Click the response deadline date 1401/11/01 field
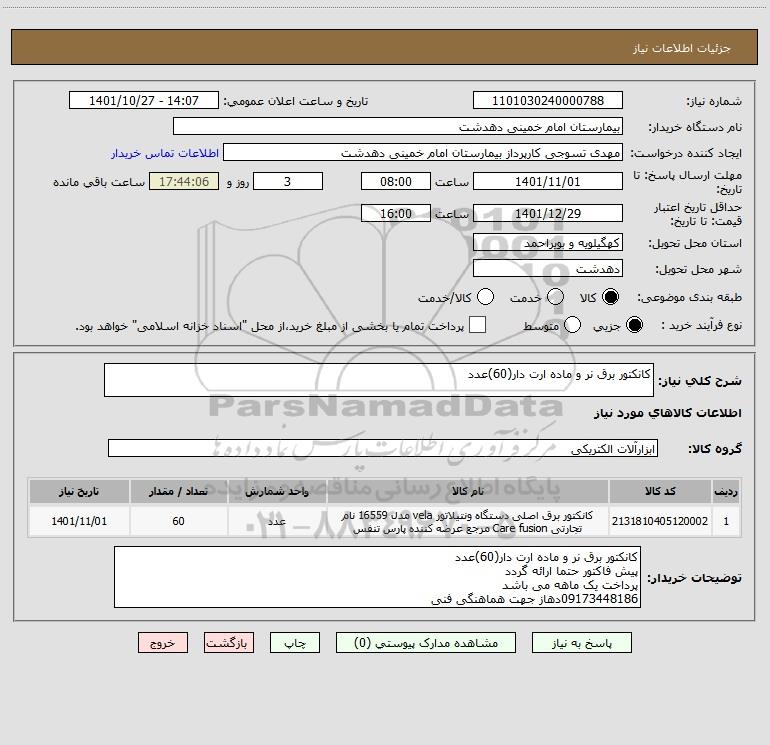This screenshot has height=745, width=770. [x=548, y=181]
